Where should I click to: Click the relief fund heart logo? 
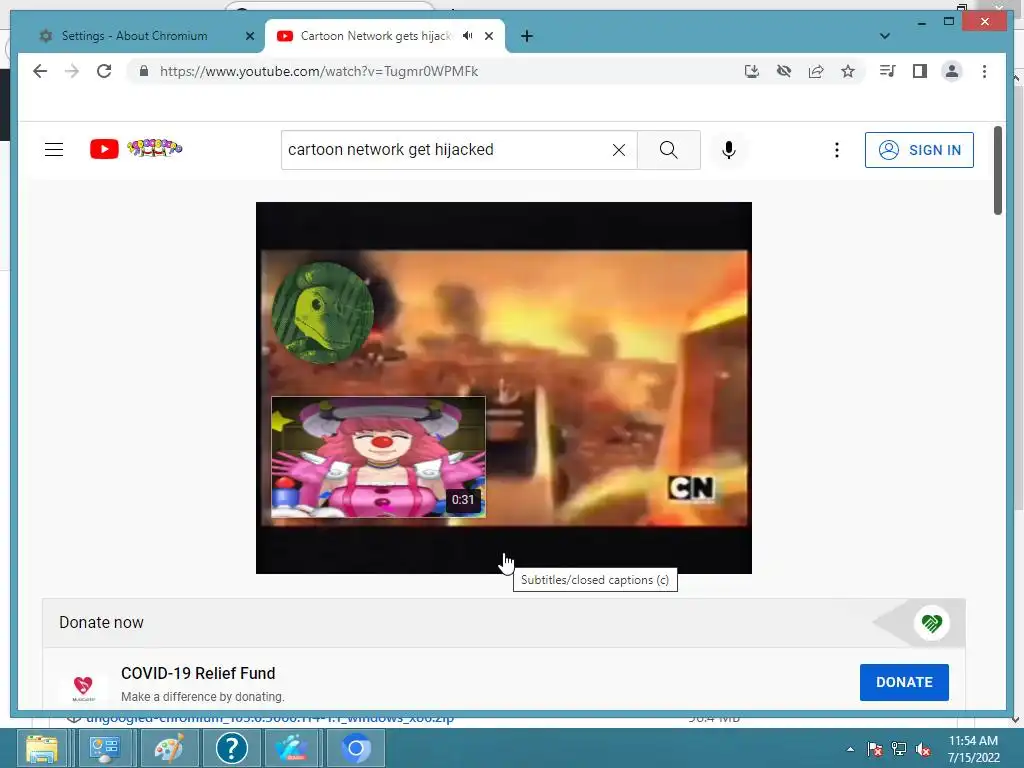pyautogui.click(x=83, y=687)
